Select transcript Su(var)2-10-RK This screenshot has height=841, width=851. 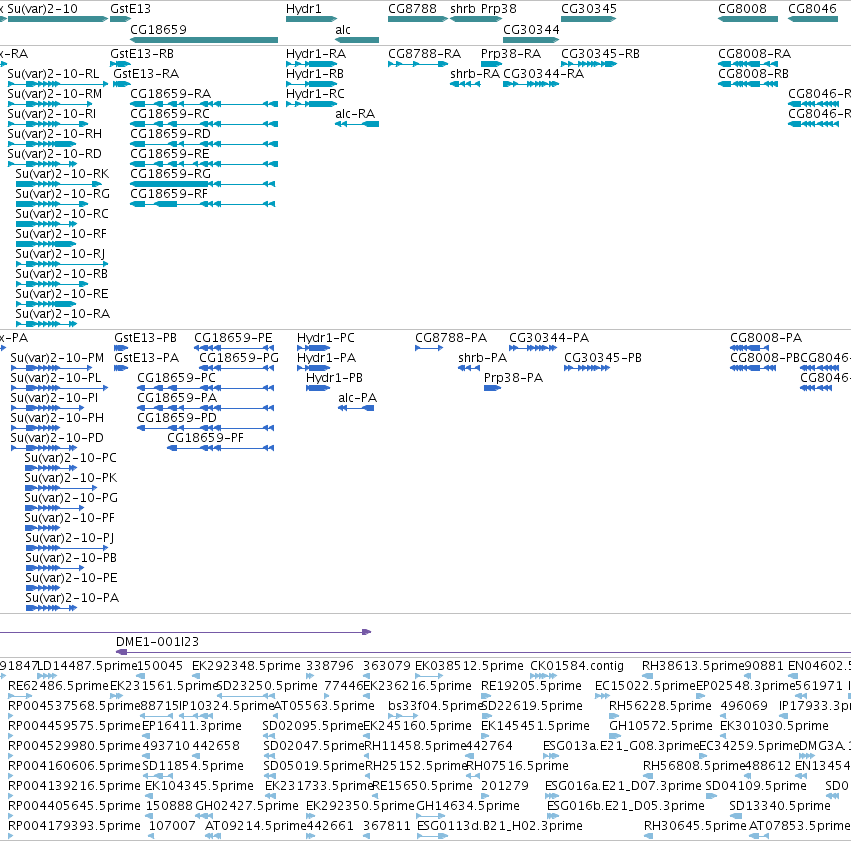(x=59, y=184)
